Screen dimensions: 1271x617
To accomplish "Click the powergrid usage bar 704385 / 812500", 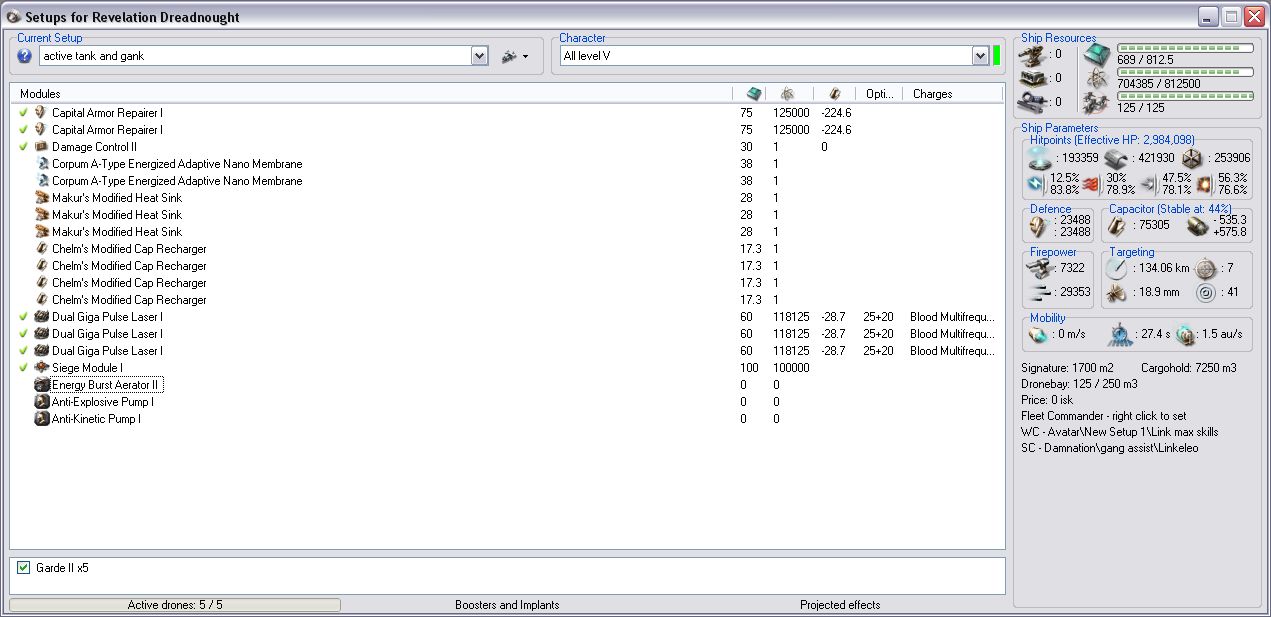I will [x=1185, y=72].
